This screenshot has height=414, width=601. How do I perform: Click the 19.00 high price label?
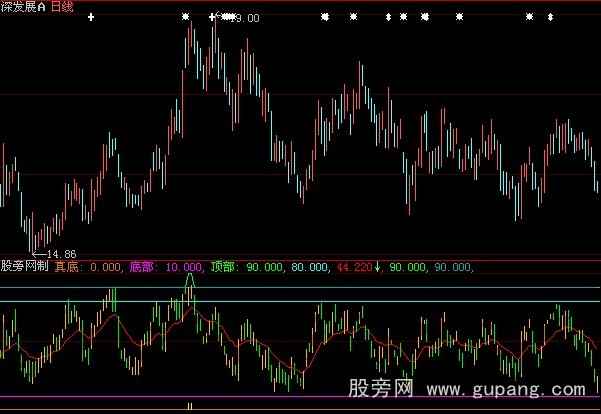click(246, 18)
